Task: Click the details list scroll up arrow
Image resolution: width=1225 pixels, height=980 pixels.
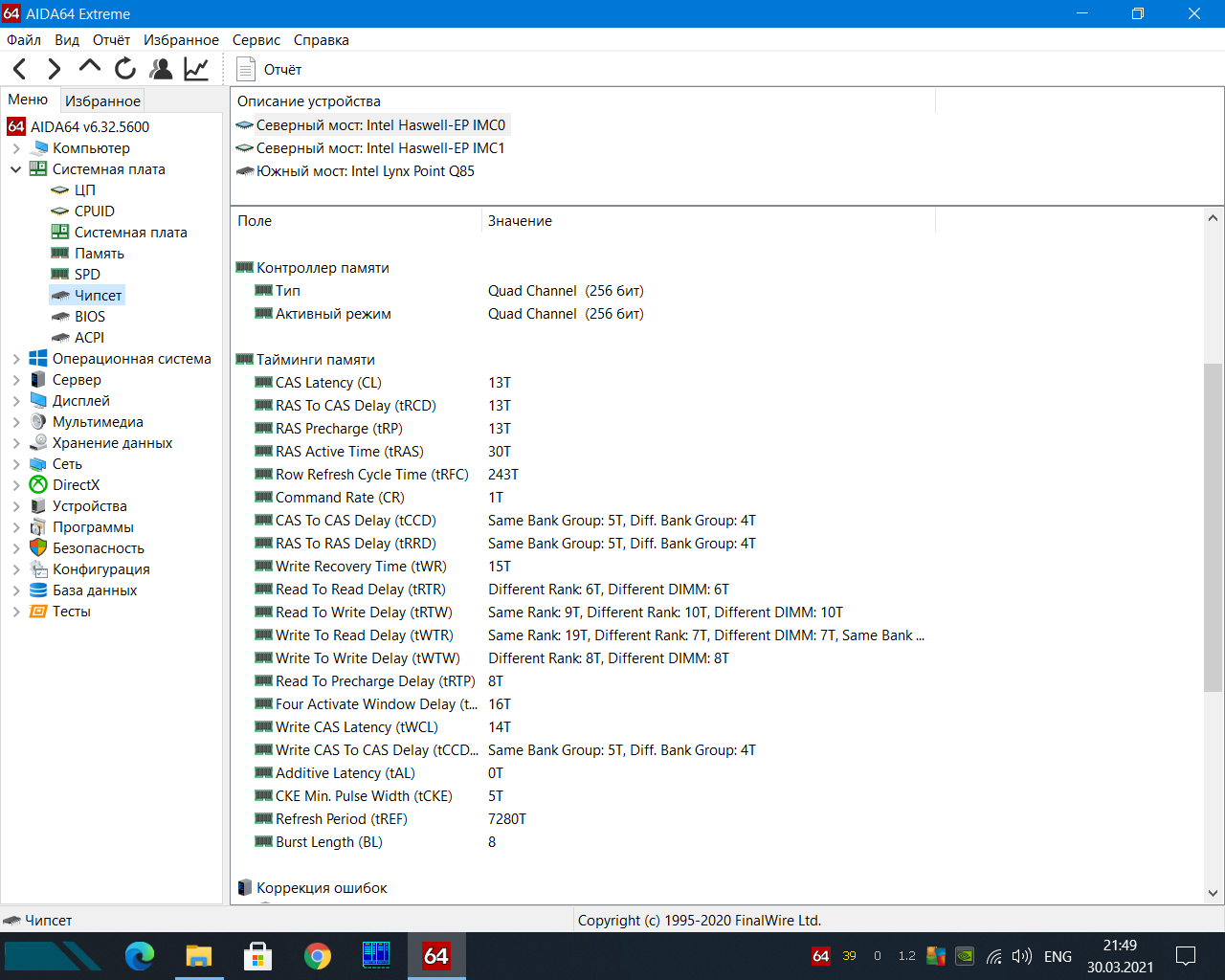Action: coord(1214,218)
